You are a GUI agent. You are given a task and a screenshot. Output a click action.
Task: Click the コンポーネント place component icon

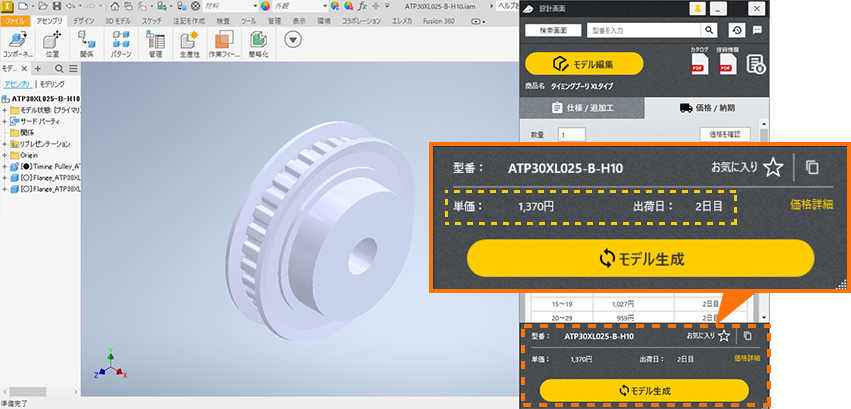coord(15,41)
